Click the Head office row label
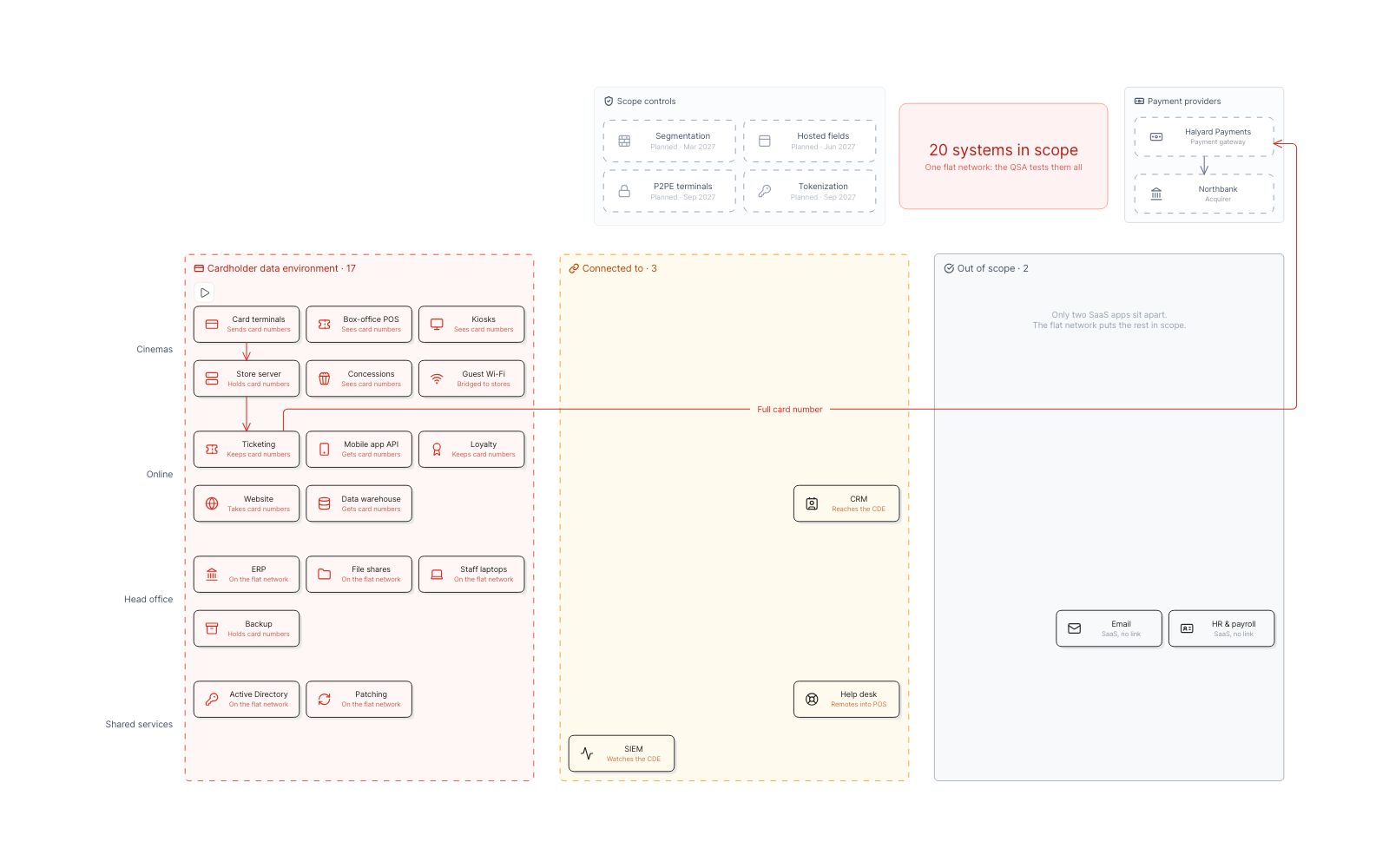Image resolution: width=1389 pixels, height=868 pixels. coord(148,600)
